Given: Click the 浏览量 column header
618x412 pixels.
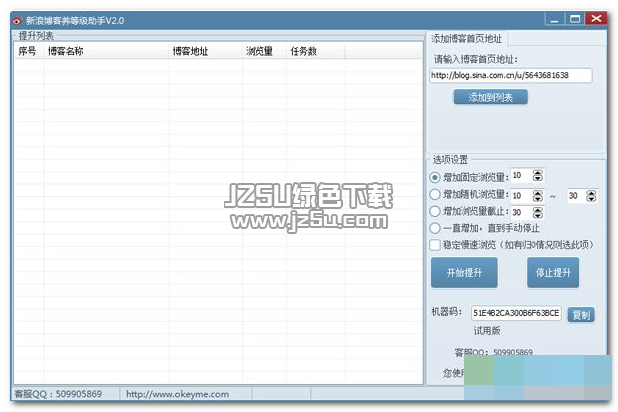Looking at the screenshot, I should point(264,51).
